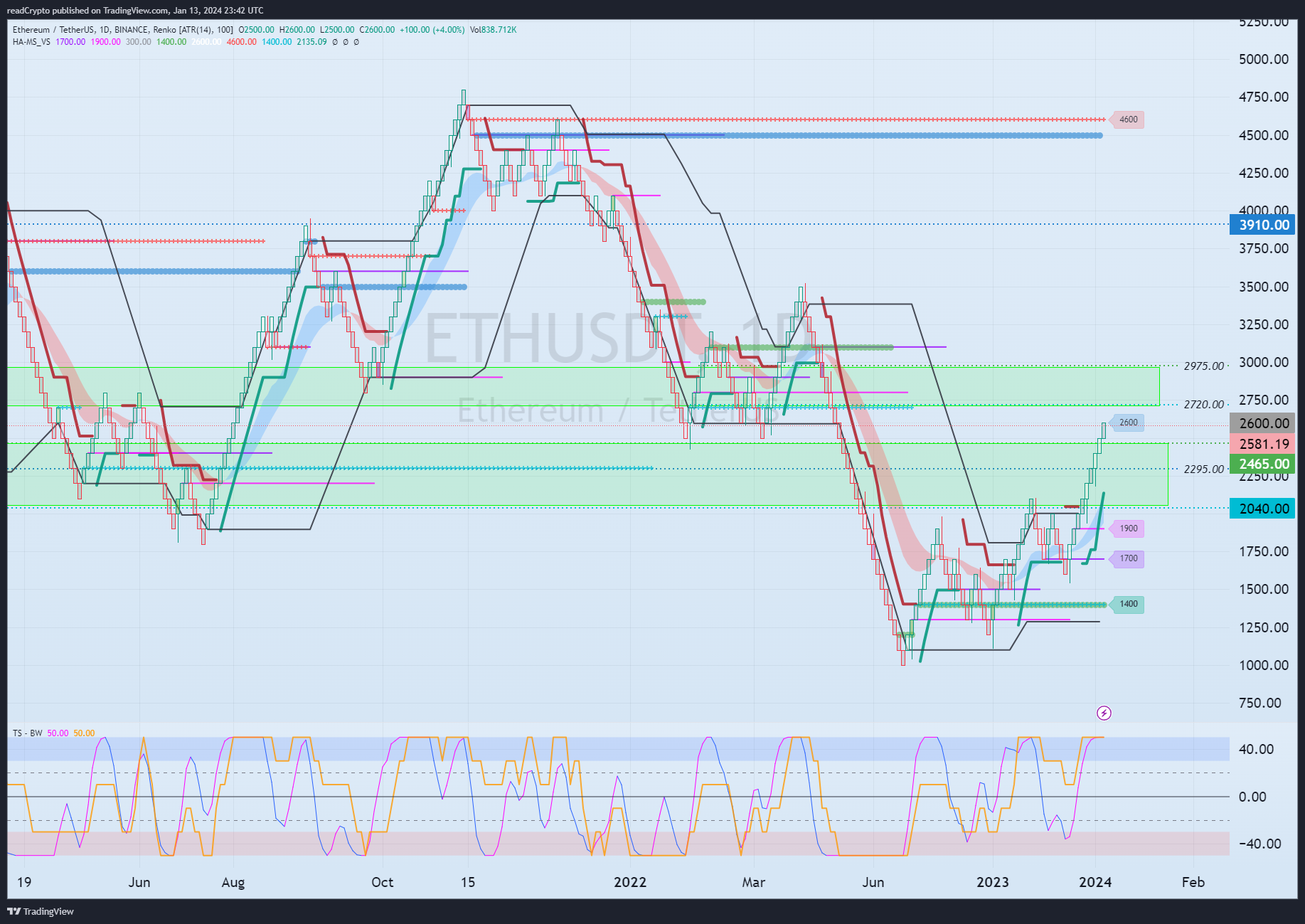The width and height of the screenshot is (1305, 924).
Task: Select the blue 3910.00 price label
Action: point(1262,225)
